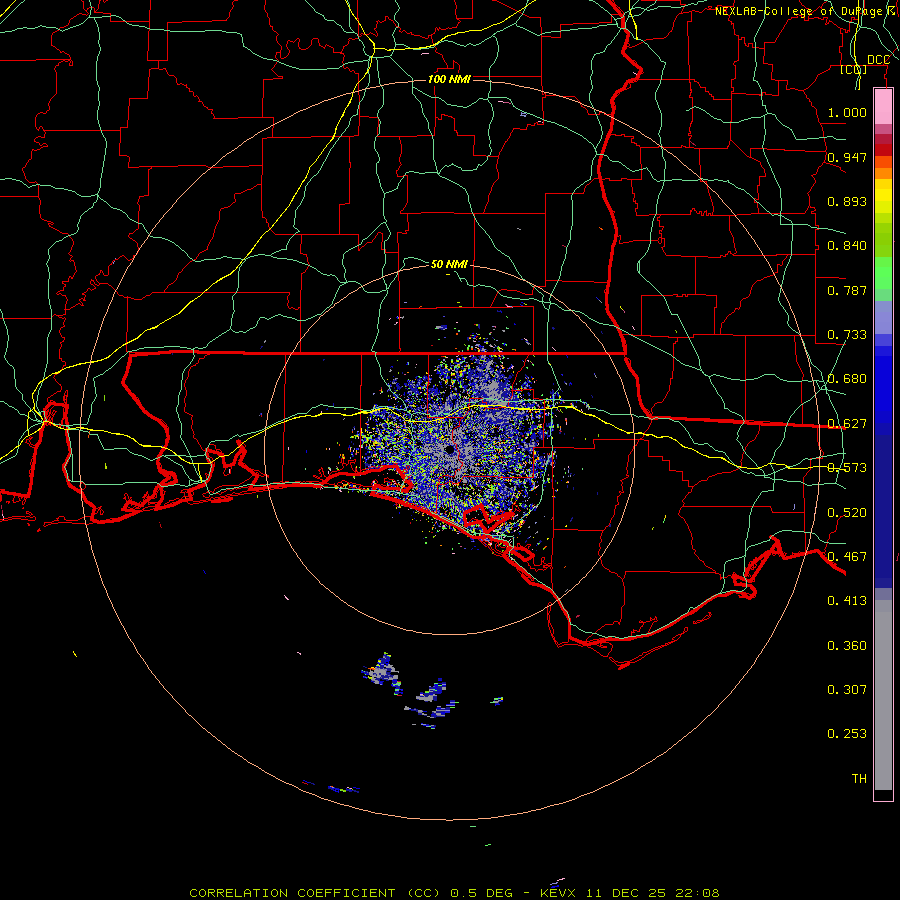Pick the gray segment of the color bar
Screen dimensions: 900x900
[x=883, y=695]
